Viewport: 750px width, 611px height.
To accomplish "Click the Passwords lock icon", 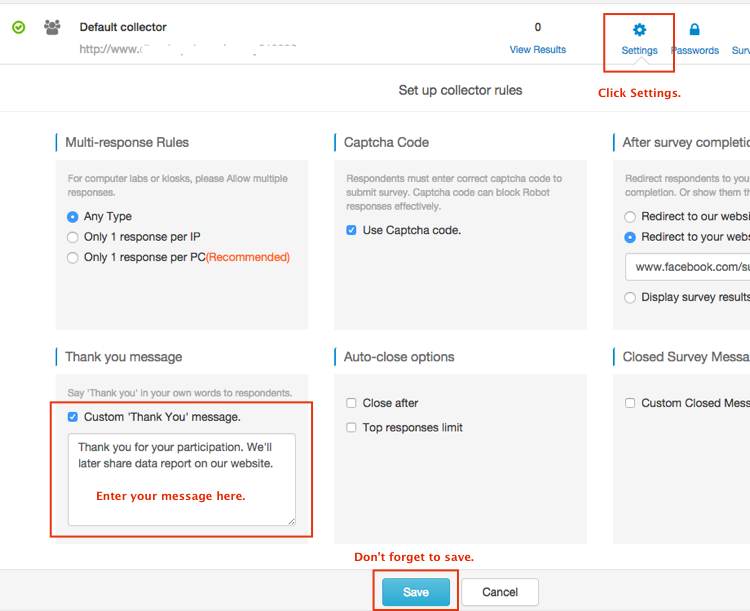I will tap(695, 31).
